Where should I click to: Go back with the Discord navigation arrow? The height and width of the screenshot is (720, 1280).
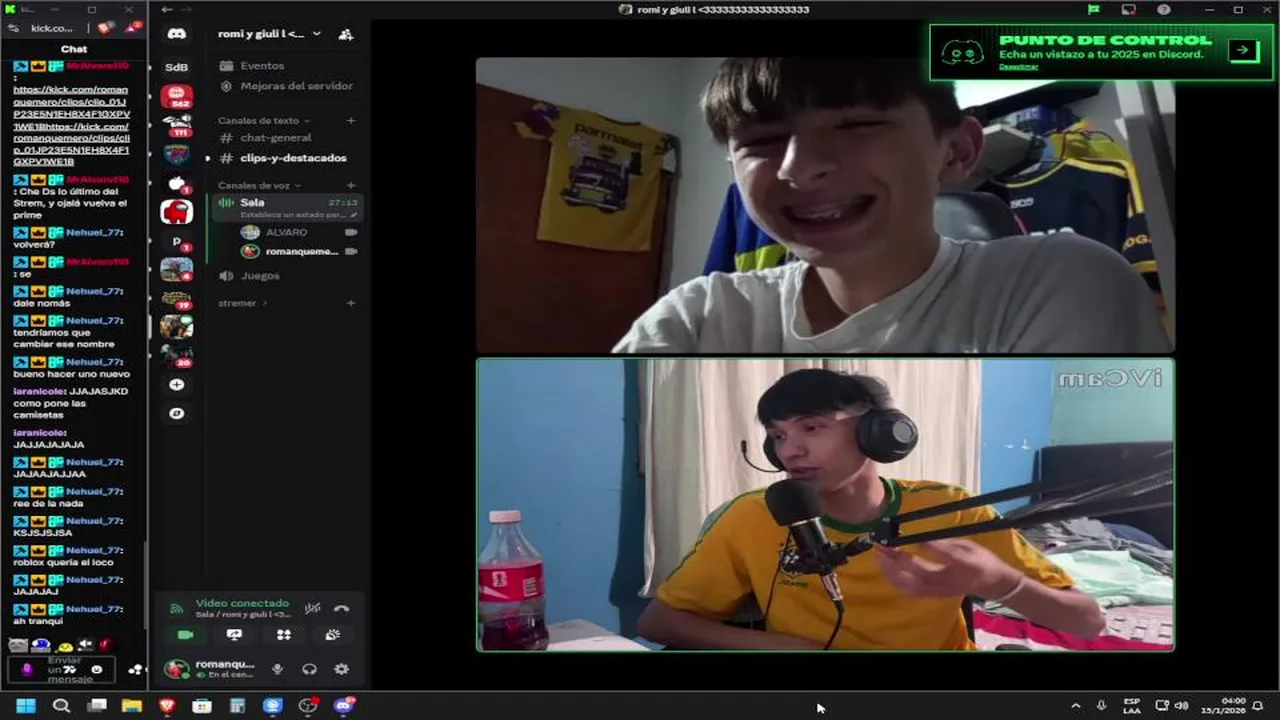tap(167, 10)
